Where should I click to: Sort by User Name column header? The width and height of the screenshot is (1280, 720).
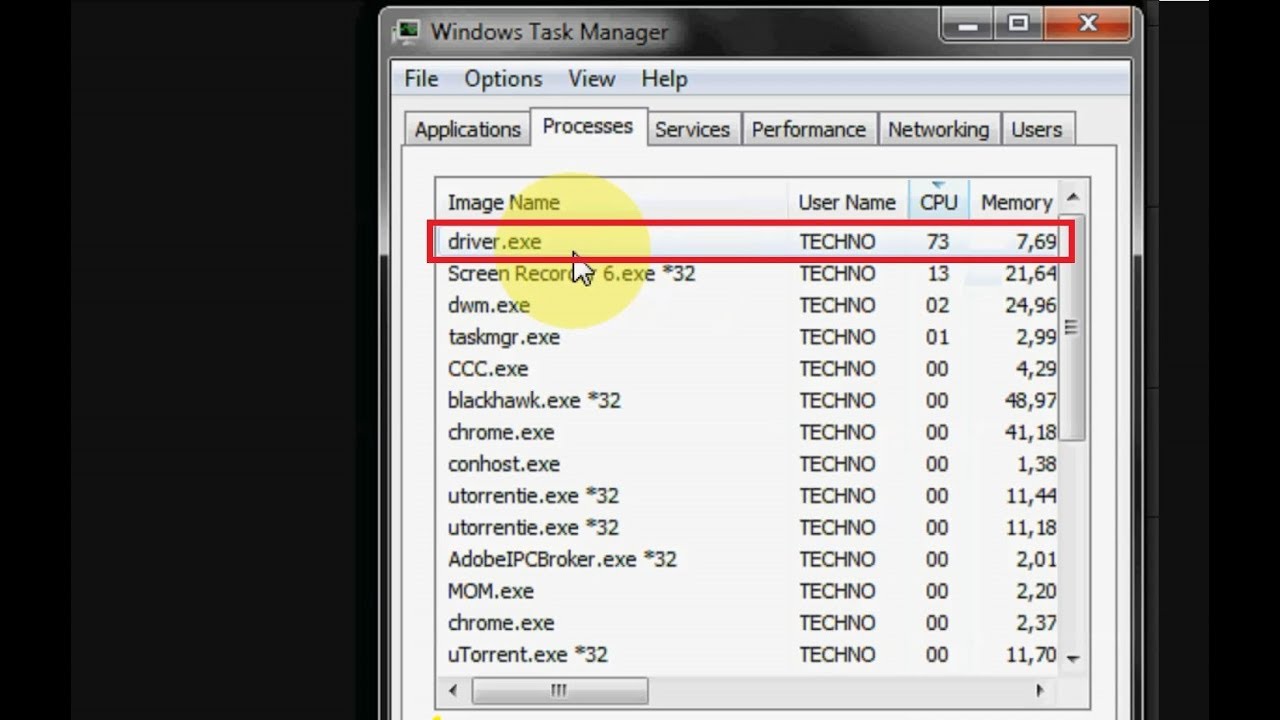[848, 202]
